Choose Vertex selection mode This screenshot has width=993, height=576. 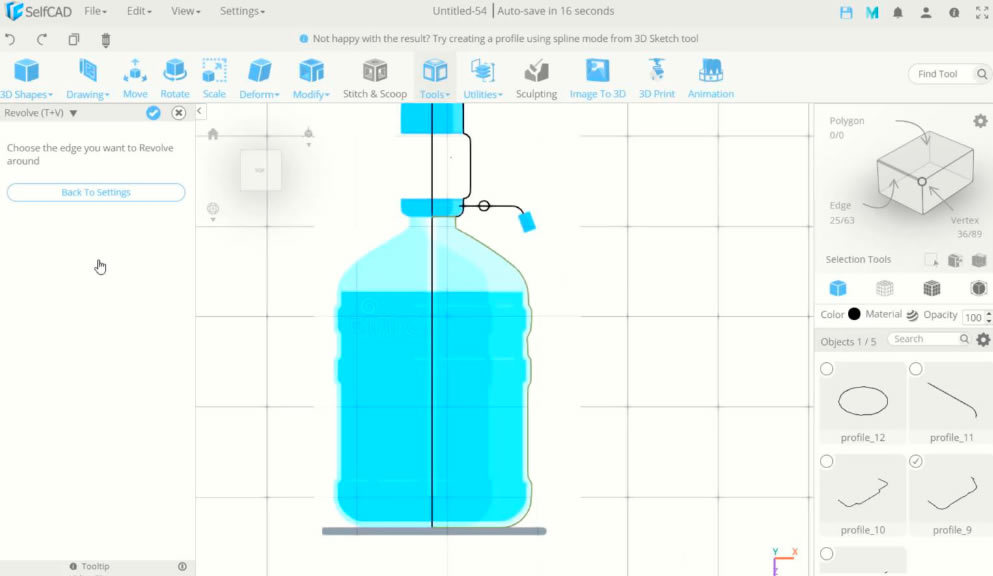click(x=965, y=220)
